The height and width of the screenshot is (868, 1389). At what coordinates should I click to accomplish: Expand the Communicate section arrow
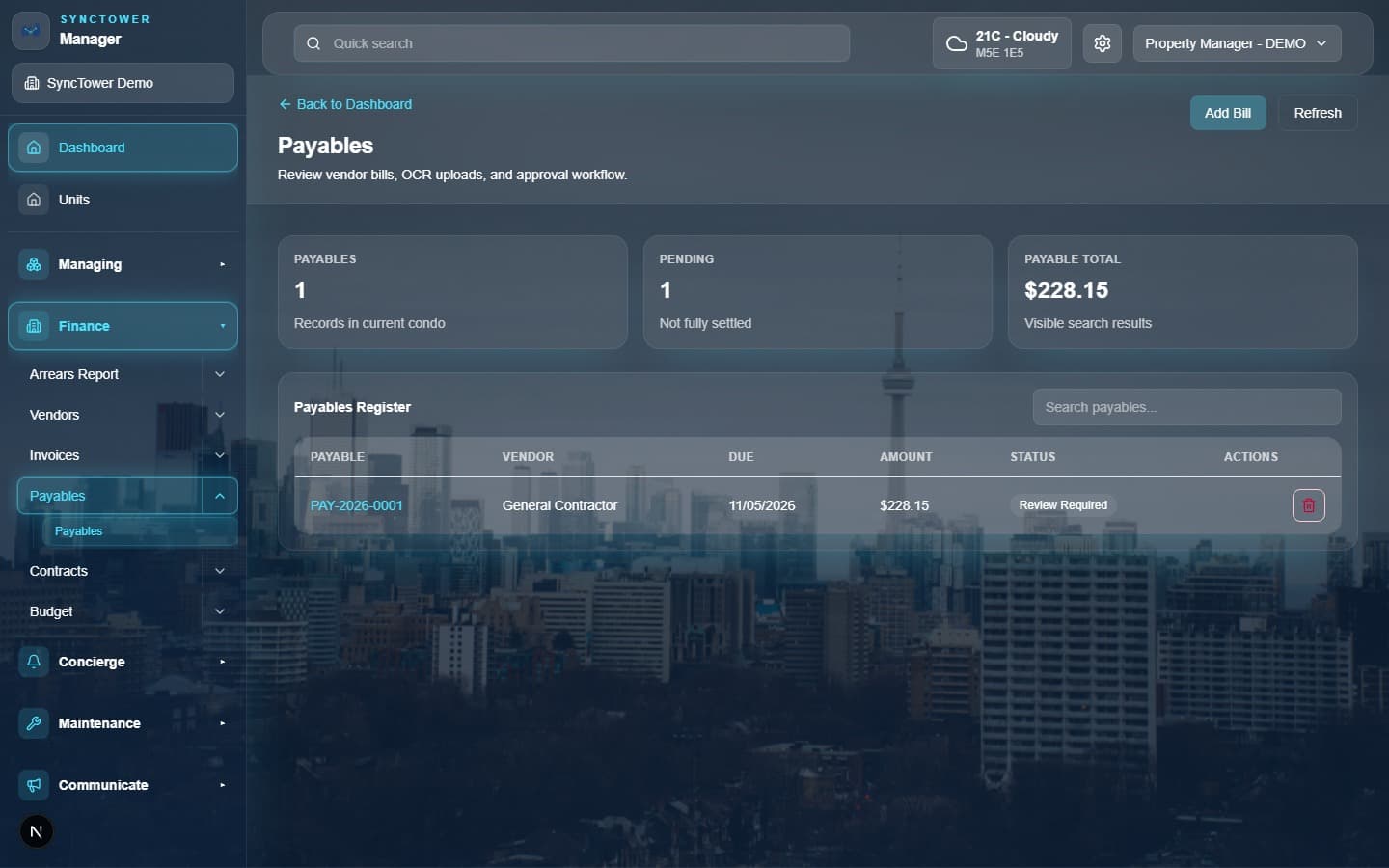(222, 785)
